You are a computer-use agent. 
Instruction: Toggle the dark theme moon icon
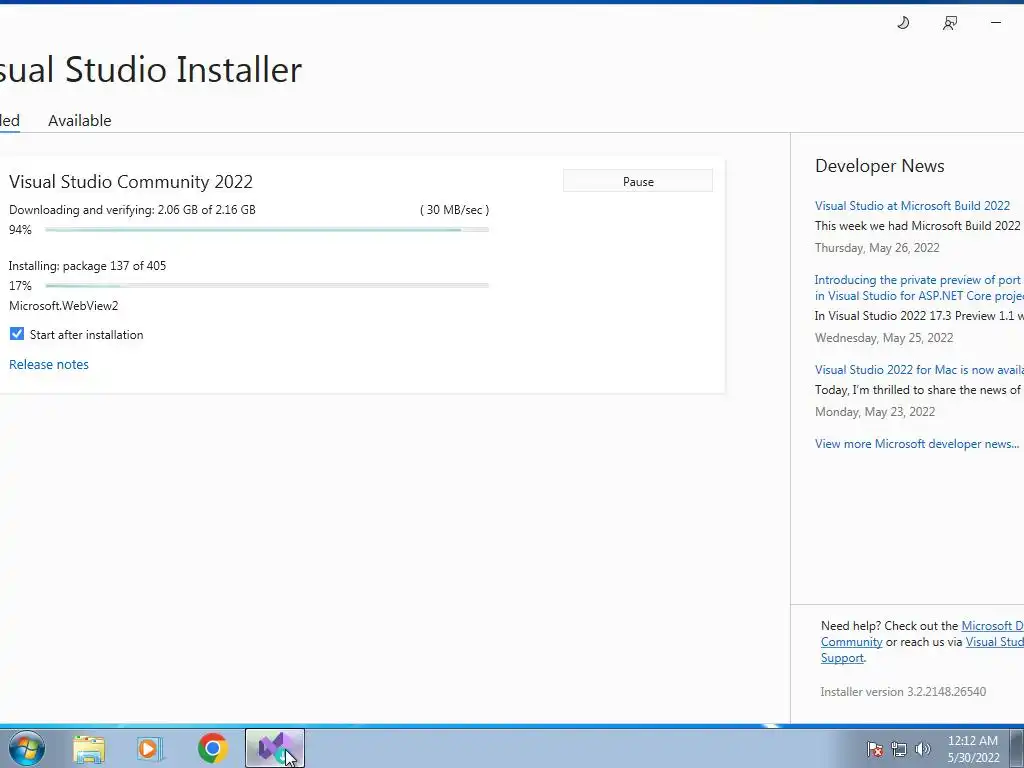click(903, 23)
